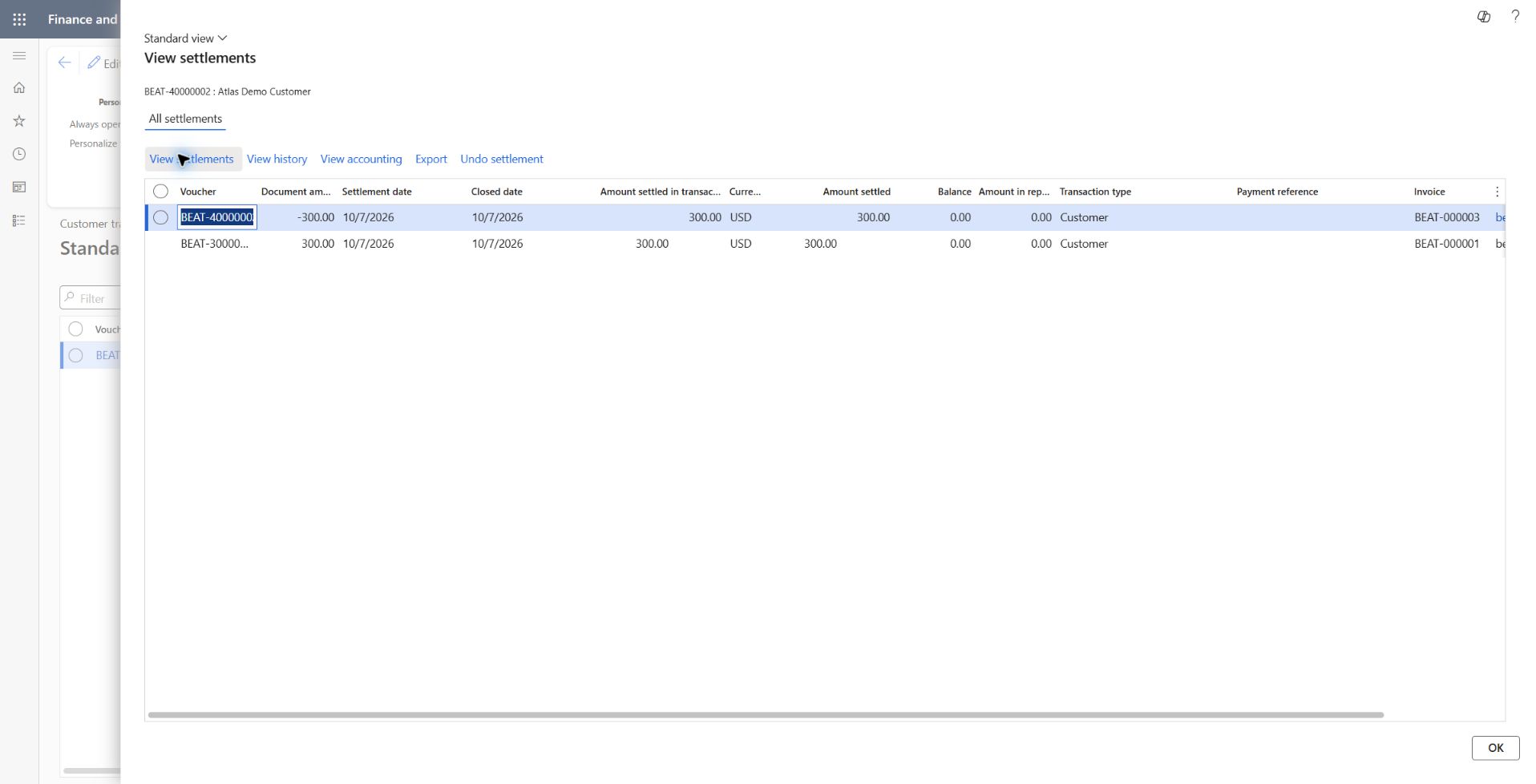
Task: Open Favorites star icon
Action: 19,121
